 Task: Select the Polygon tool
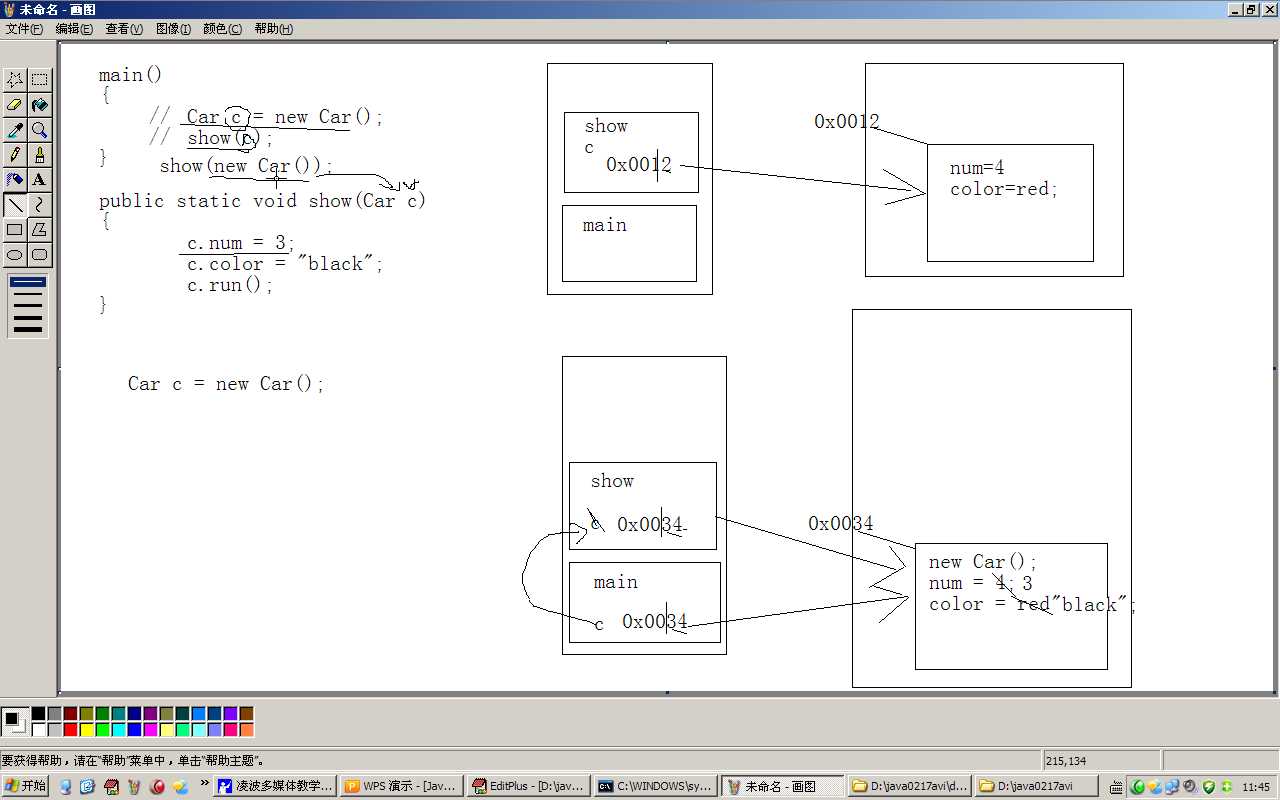click(40, 230)
